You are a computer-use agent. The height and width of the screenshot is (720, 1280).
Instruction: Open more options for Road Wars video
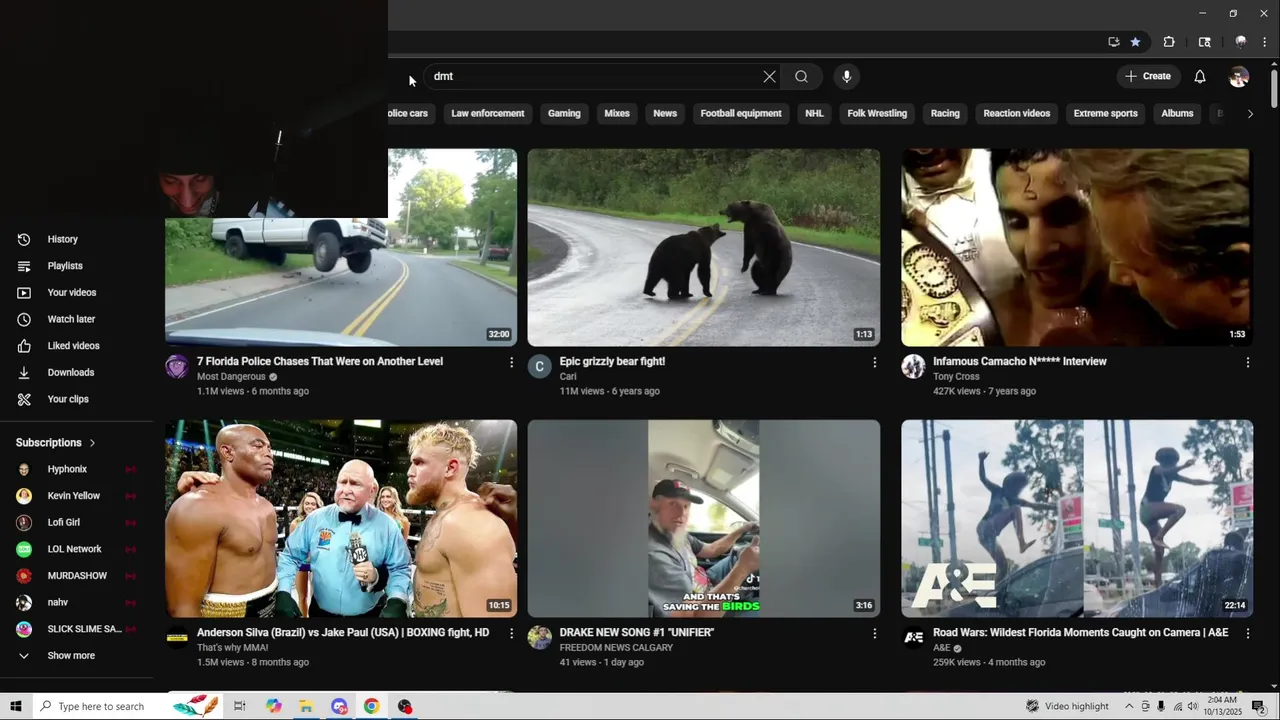coord(1247,633)
